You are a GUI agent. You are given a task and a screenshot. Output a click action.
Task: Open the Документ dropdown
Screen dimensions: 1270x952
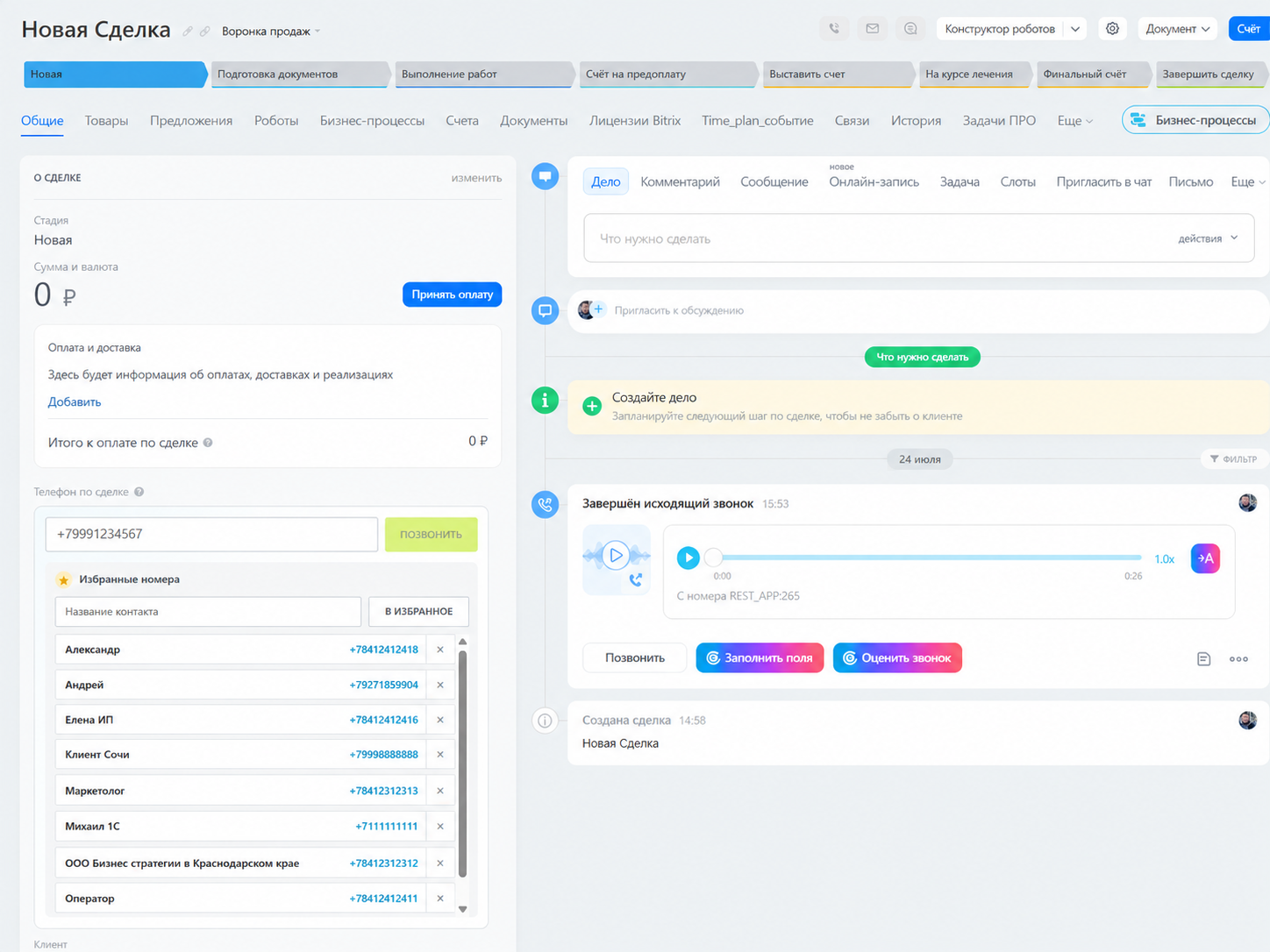tap(1178, 29)
